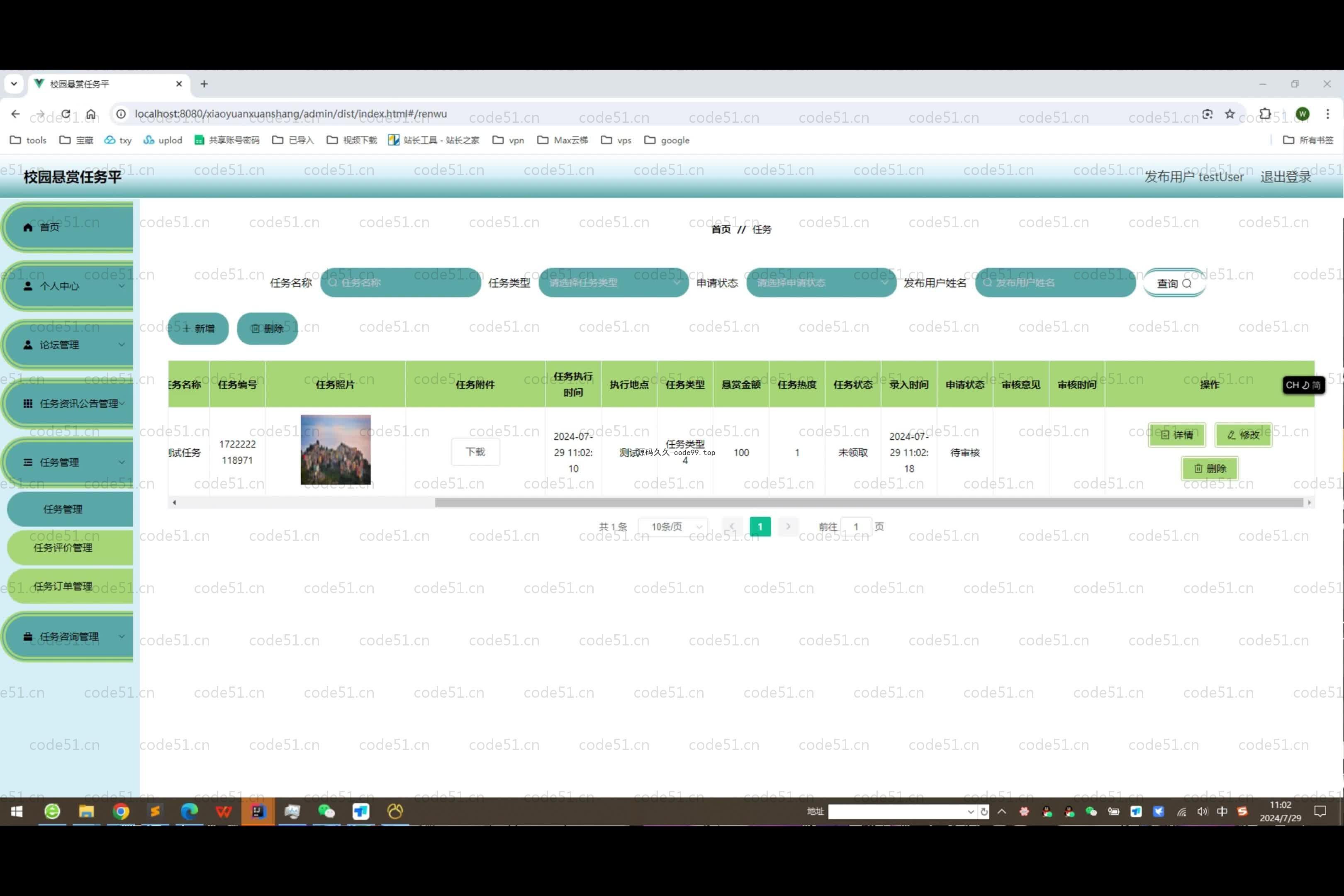Image resolution: width=1344 pixels, height=896 pixels.
Task: Open tab search chevron
Action: (x=14, y=84)
